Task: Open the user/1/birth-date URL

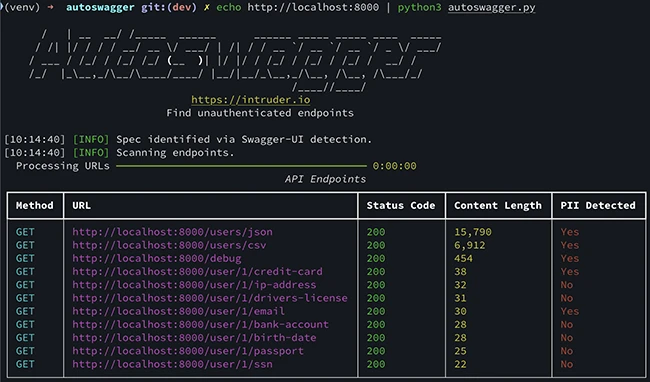Action: point(194,338)
